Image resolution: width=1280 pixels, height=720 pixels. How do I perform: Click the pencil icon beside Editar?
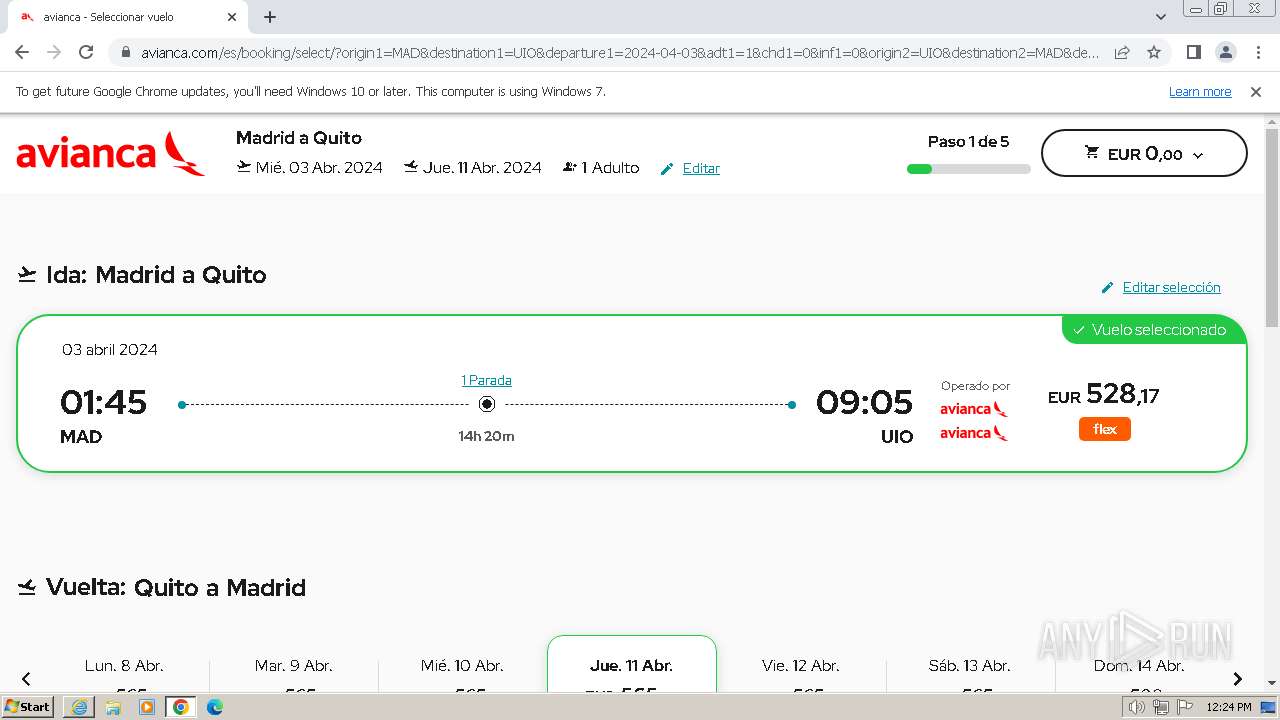click(667, 169)
